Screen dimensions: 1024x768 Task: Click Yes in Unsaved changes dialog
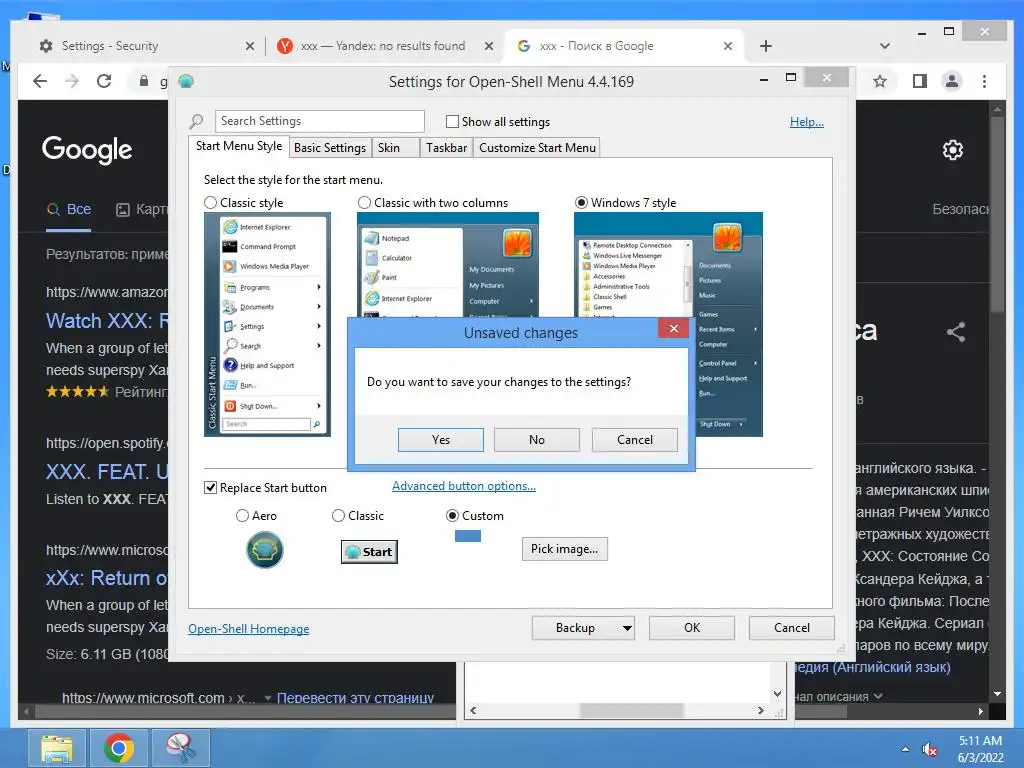click(441, 440)
